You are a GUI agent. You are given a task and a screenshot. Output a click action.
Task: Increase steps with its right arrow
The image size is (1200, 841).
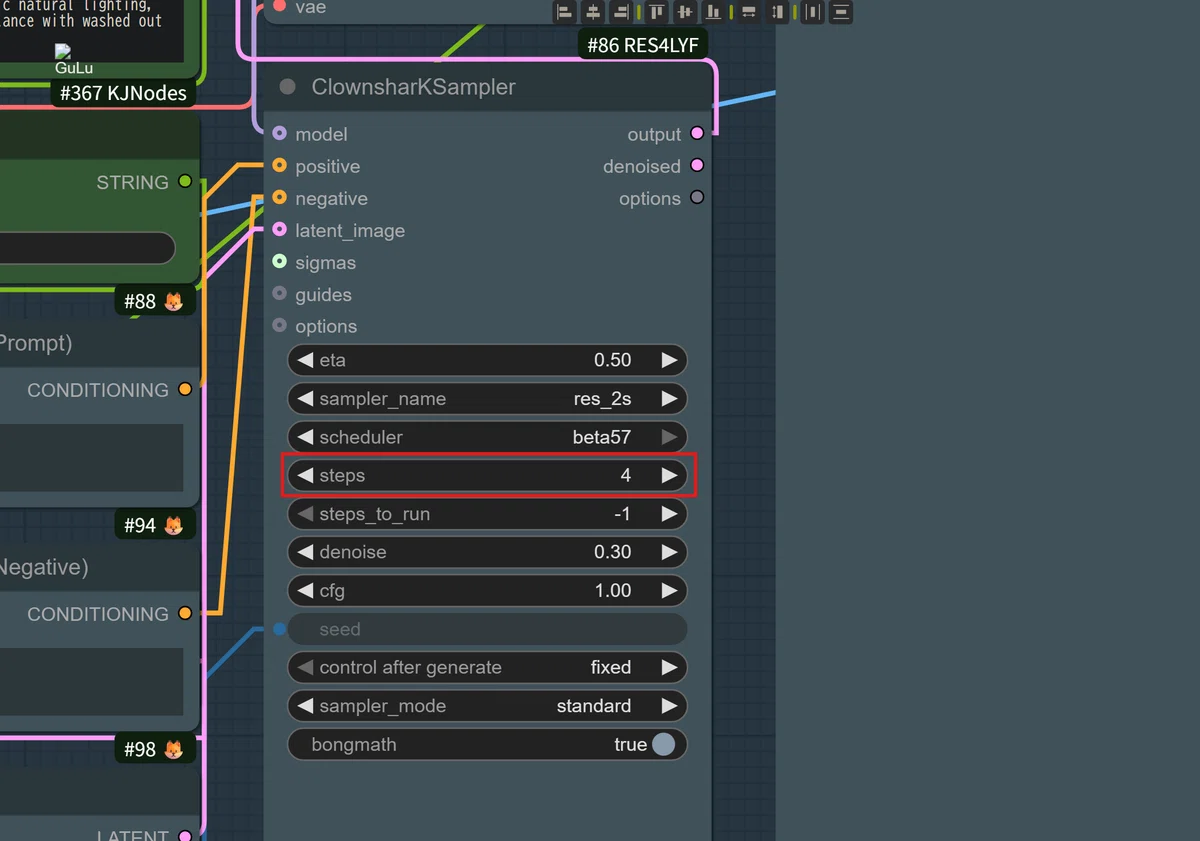669,475
